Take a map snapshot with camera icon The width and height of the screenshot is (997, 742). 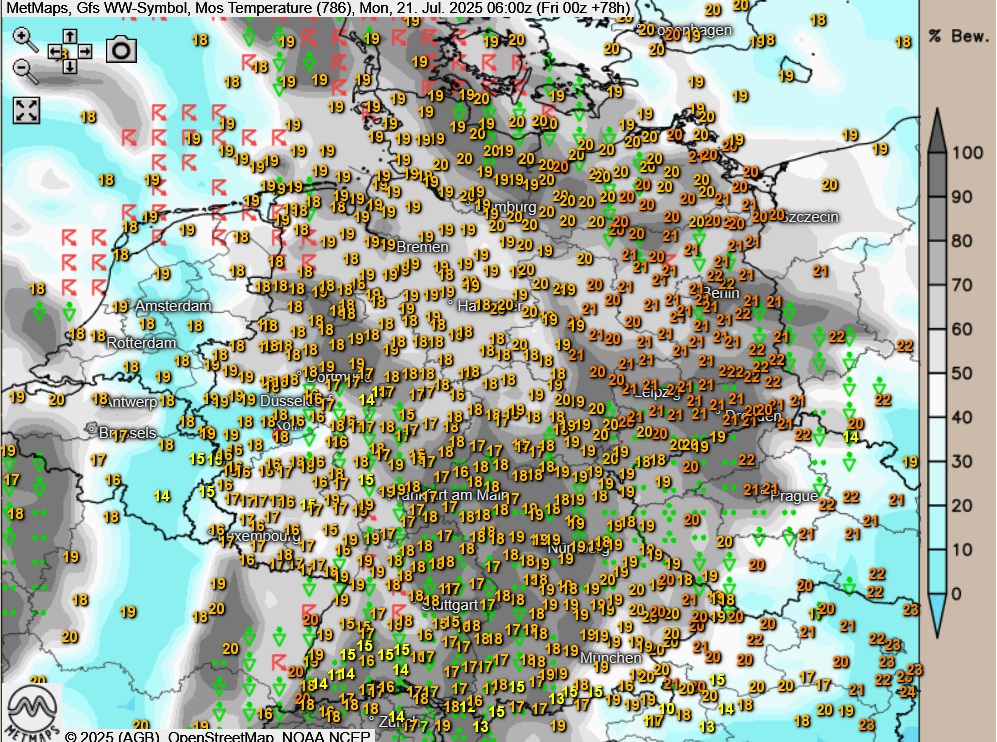(121, 49)
